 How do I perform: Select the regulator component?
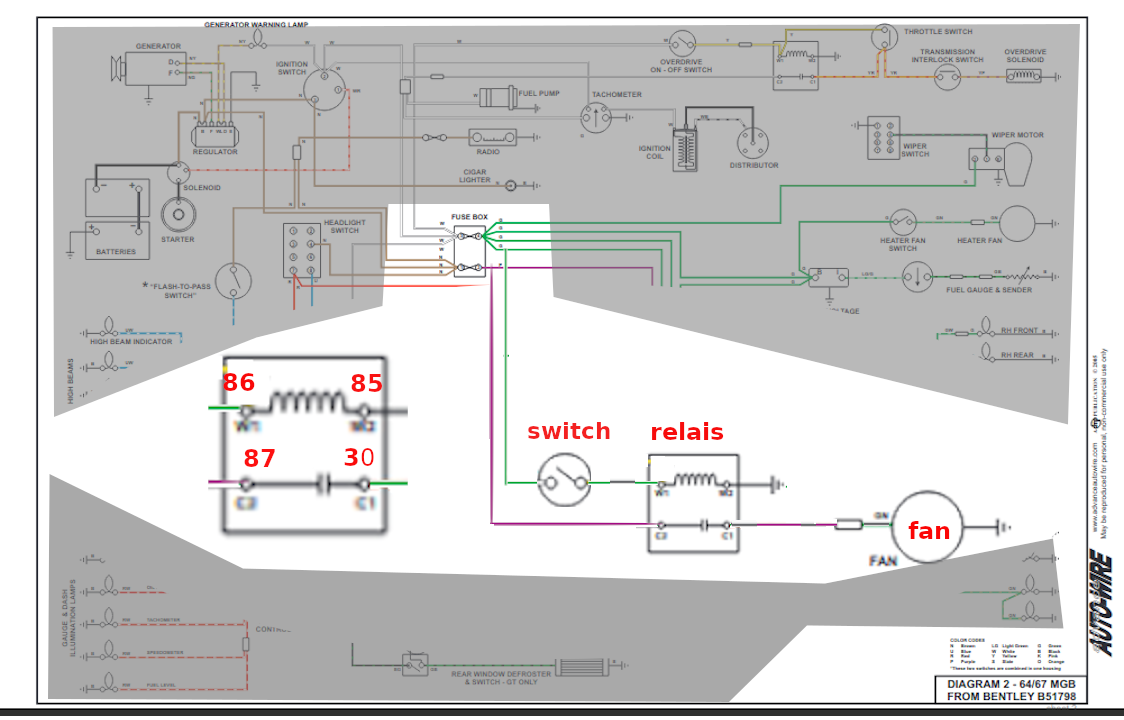(x=215, y=134)
